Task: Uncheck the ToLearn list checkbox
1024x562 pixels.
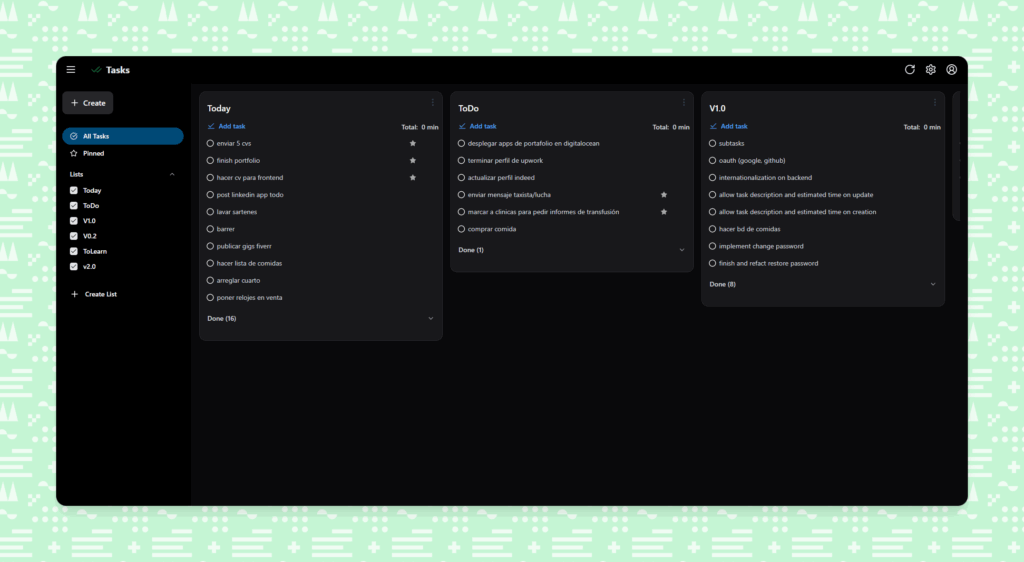Action: pyautogui.click(x=74, y=252)
